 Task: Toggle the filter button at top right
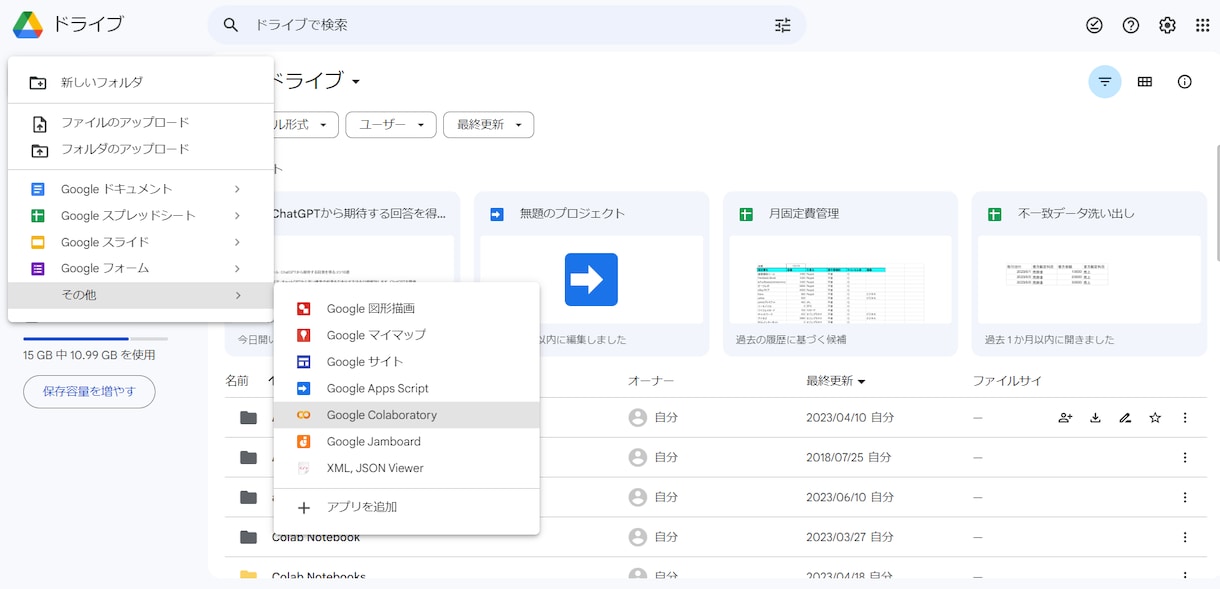coord(1105,82)
